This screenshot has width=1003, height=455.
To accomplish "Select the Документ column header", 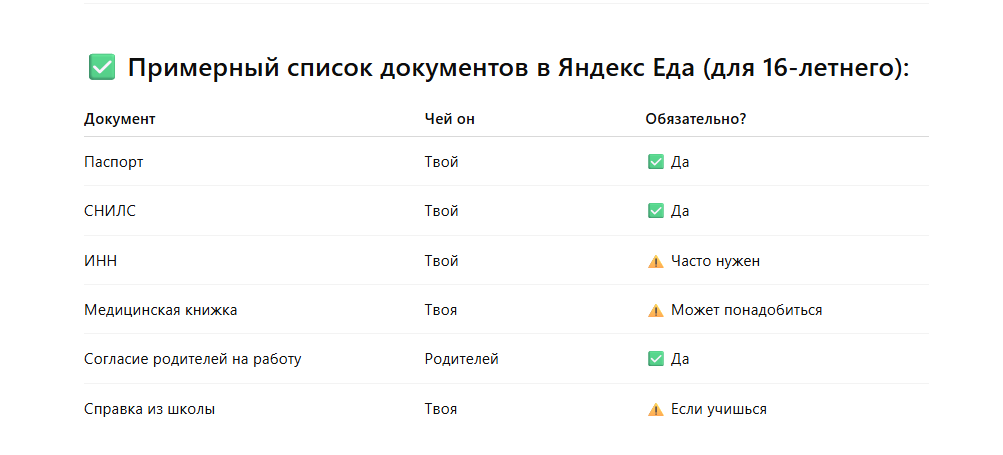I will [x=120, y=119].
